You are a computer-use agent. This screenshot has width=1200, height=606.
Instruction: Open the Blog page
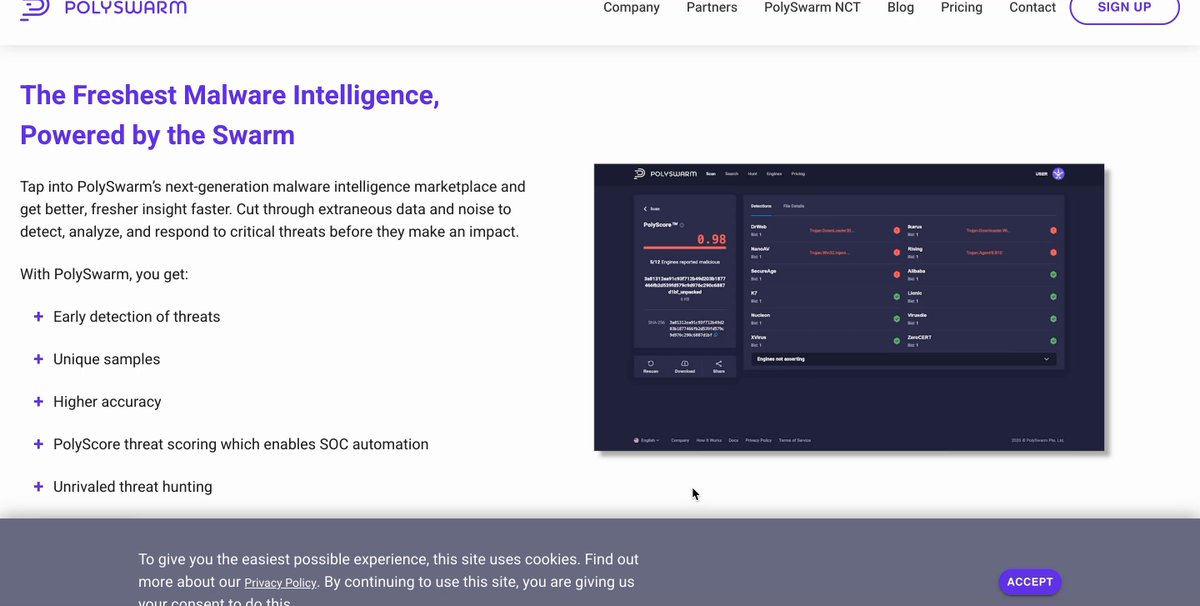[900, 7]
